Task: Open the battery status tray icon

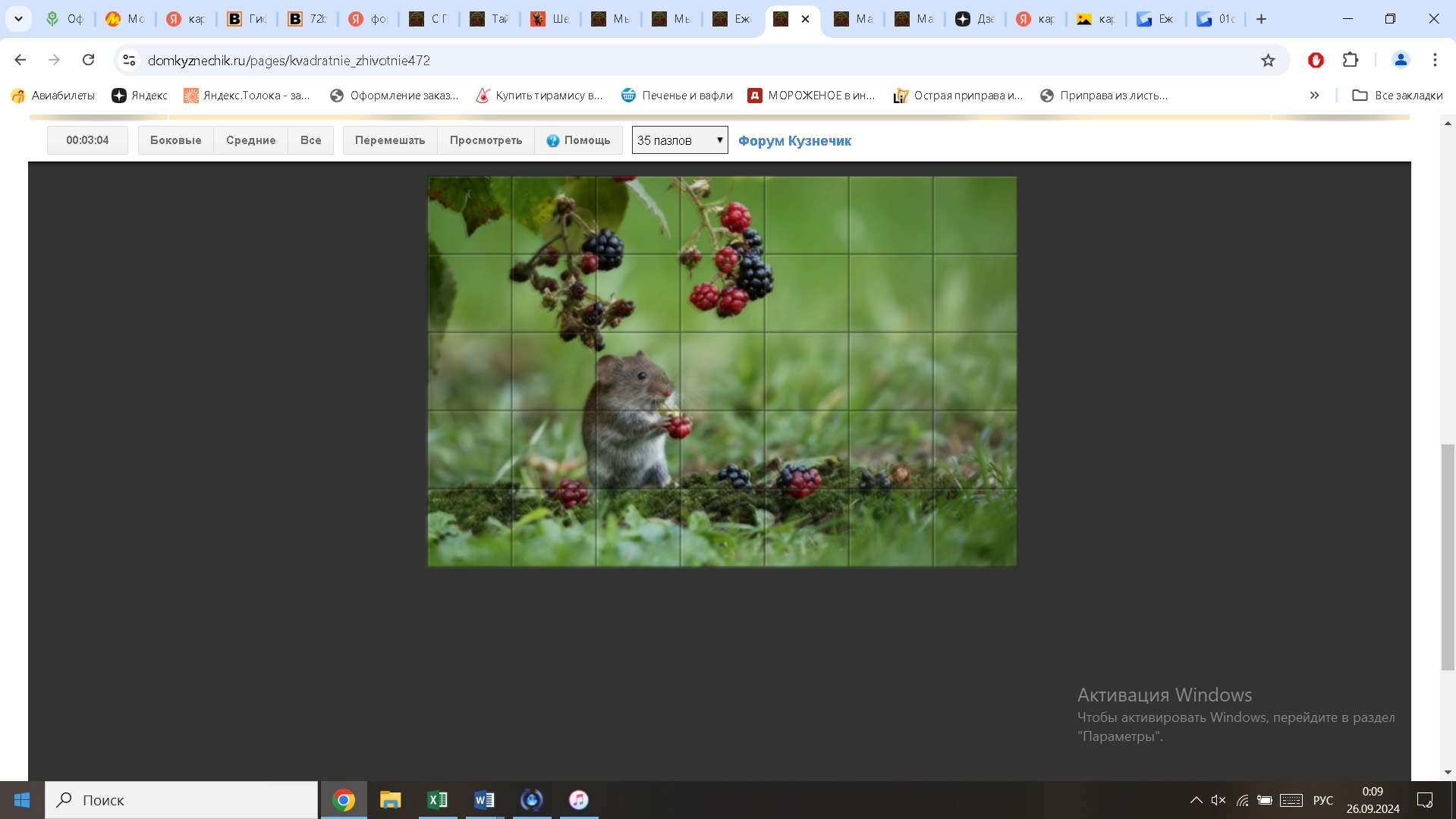Action: click(x=1265, y=800)
